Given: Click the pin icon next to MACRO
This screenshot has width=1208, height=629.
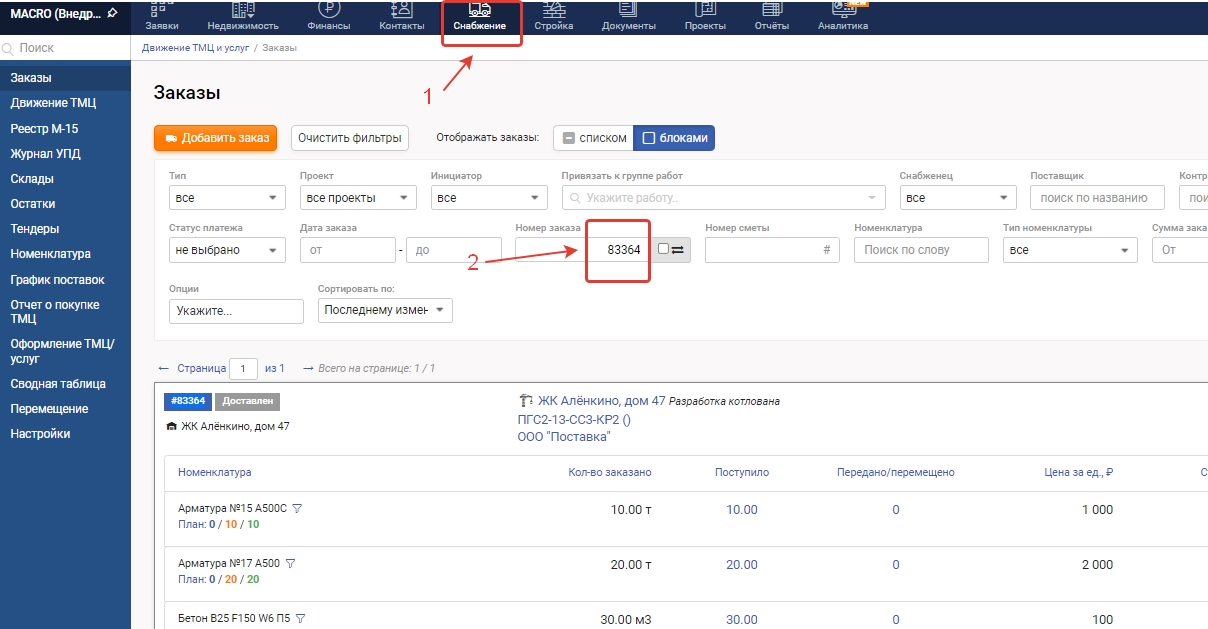Looking at the screenshot, I should pos(112,12).
